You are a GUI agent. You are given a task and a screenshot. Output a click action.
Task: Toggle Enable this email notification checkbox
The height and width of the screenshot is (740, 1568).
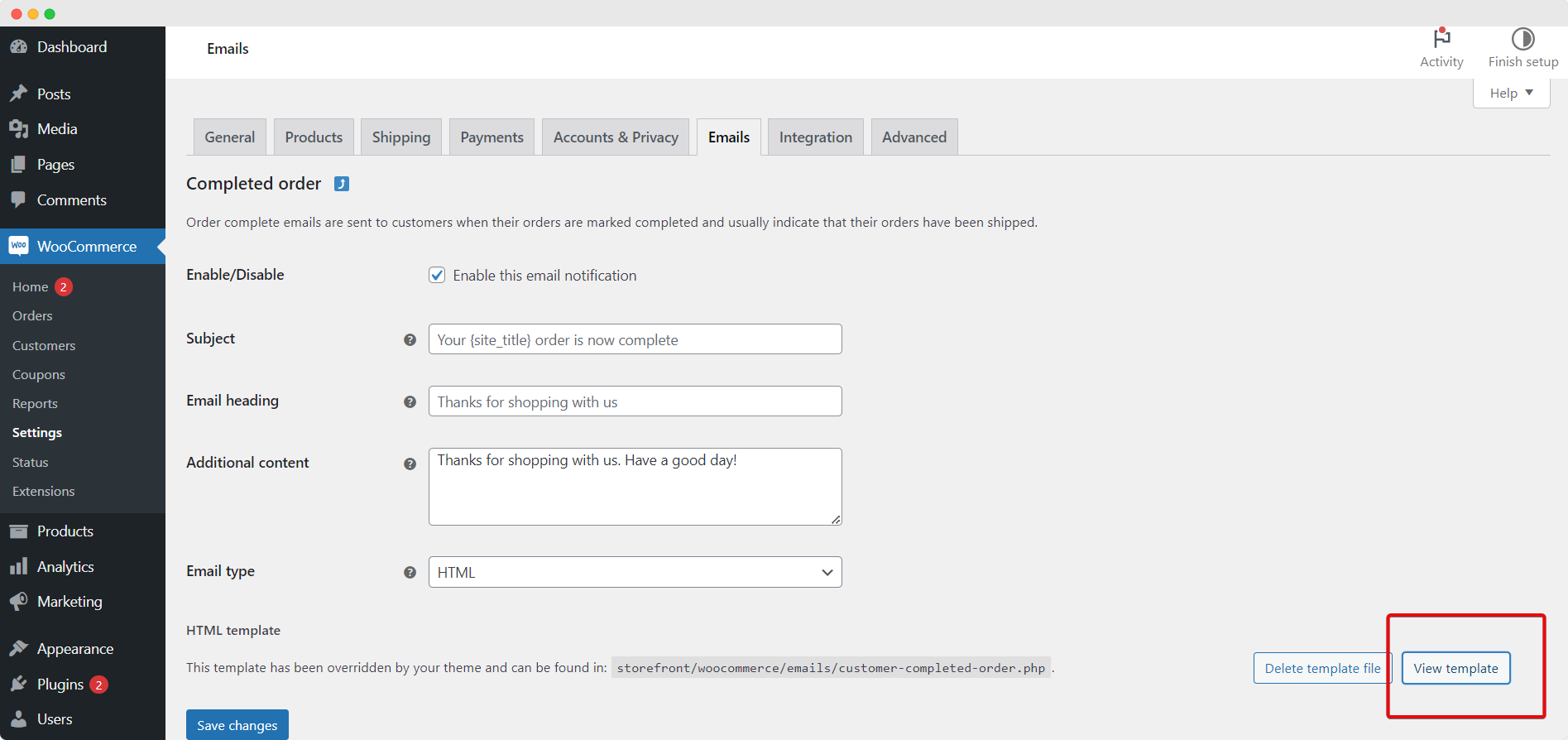pos(437,275)
